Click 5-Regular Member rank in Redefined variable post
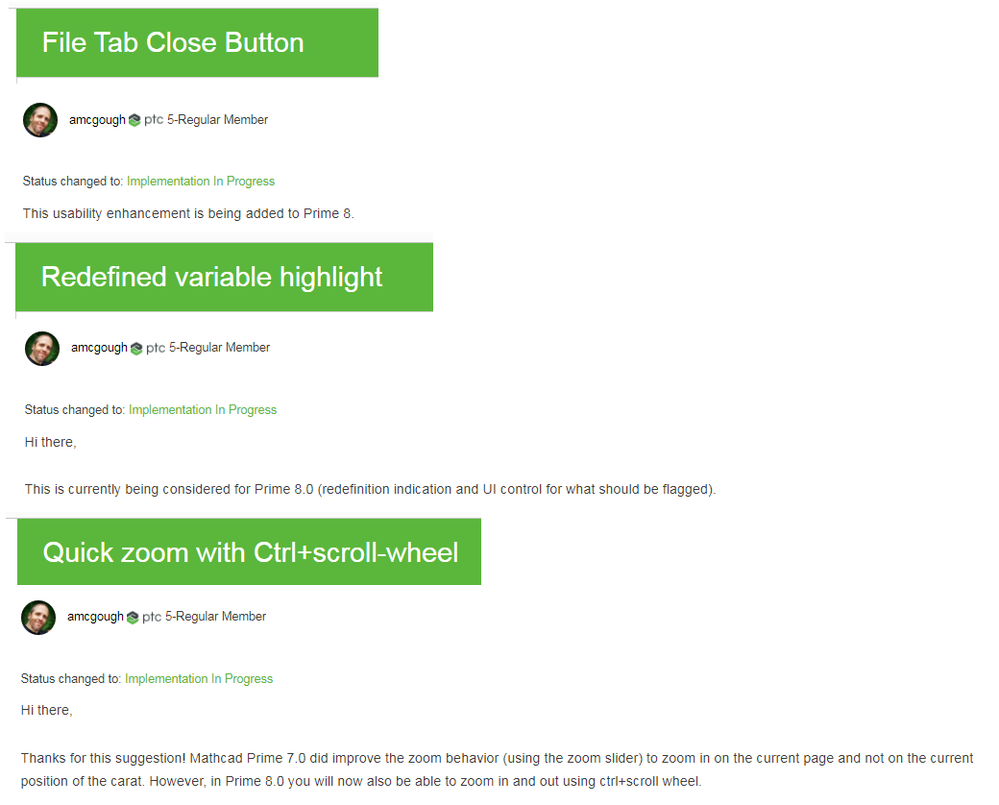999x805 pixels. tap(219, 348)
